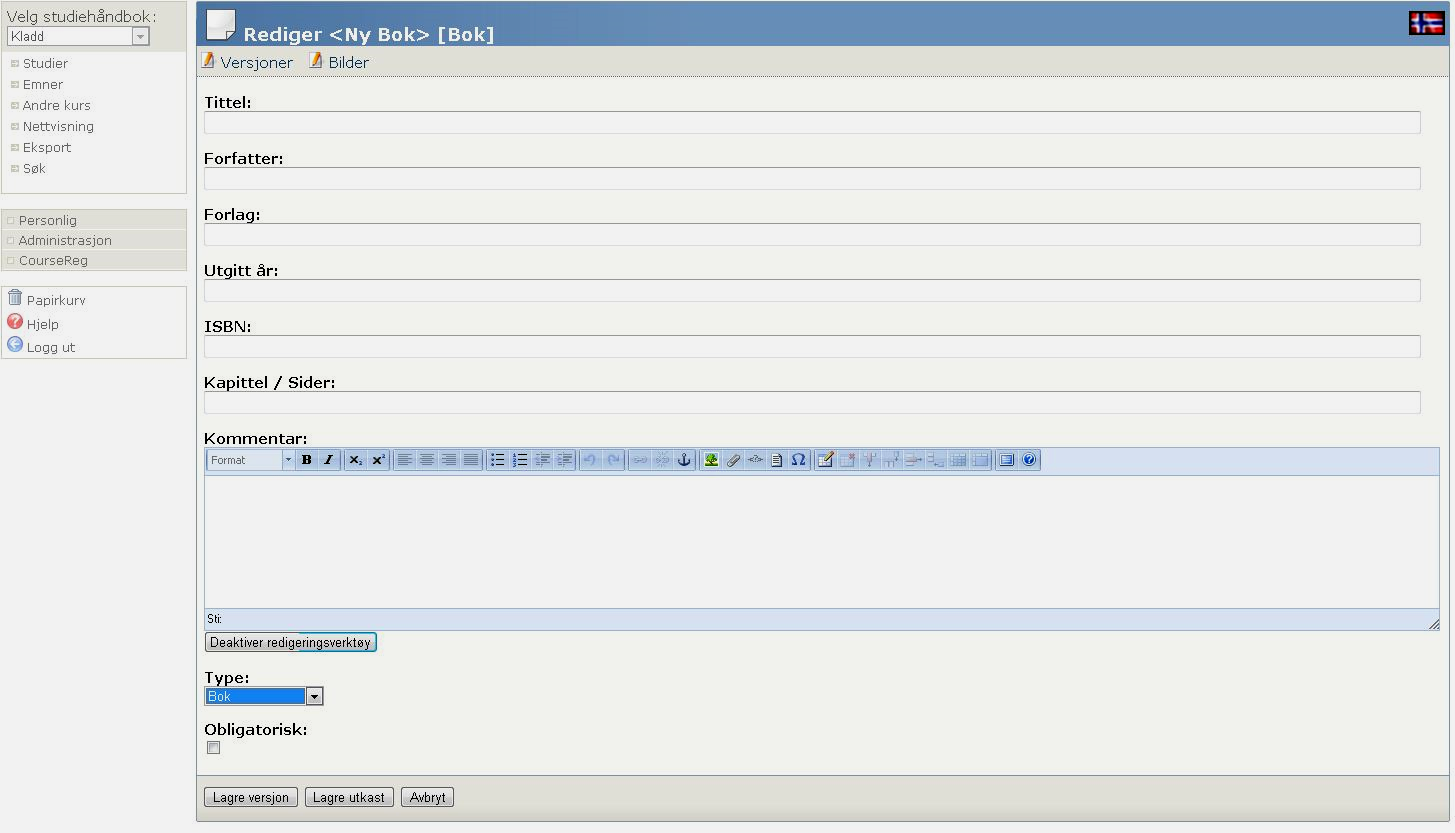Screen dimensions: 1455x833
Task: Toggle fullscreen editor mode icon
Action: click(x=1007, y=460)
